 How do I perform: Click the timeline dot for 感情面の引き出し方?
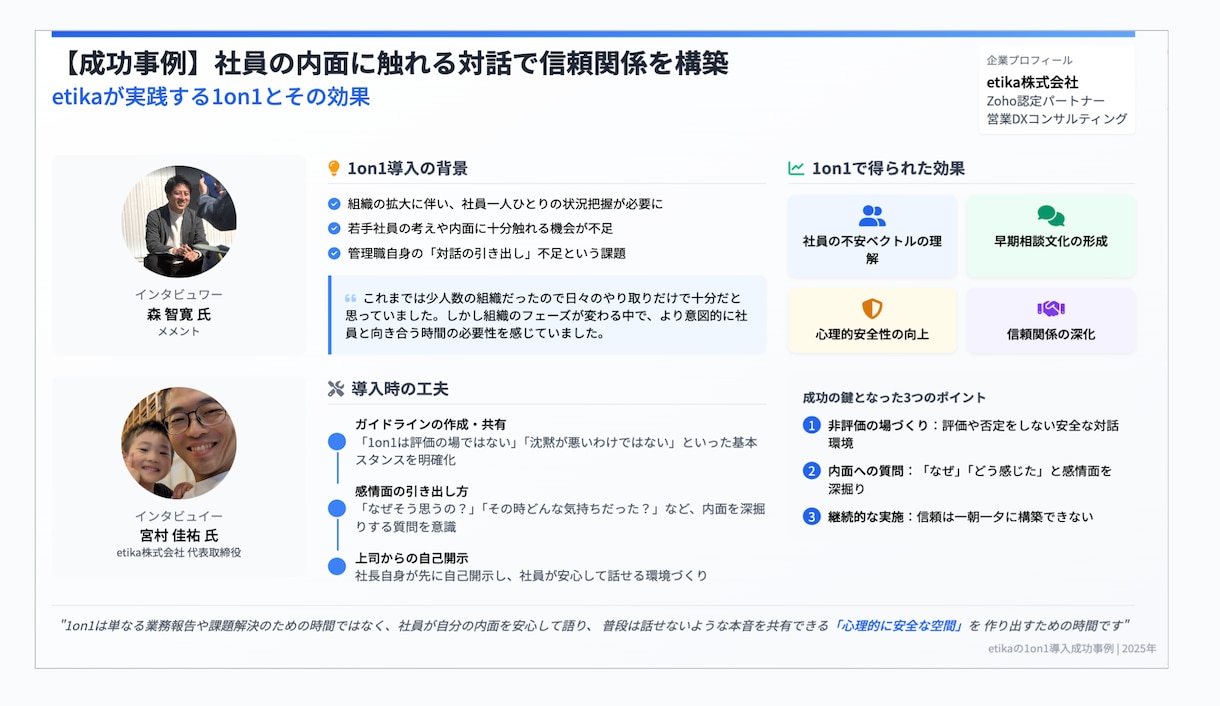point(337,509)
